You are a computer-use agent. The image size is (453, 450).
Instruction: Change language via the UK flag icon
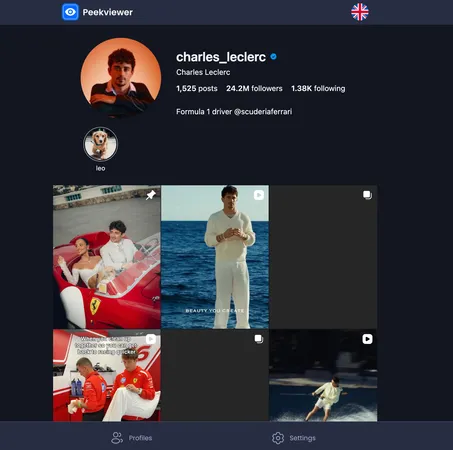[360, 12]
